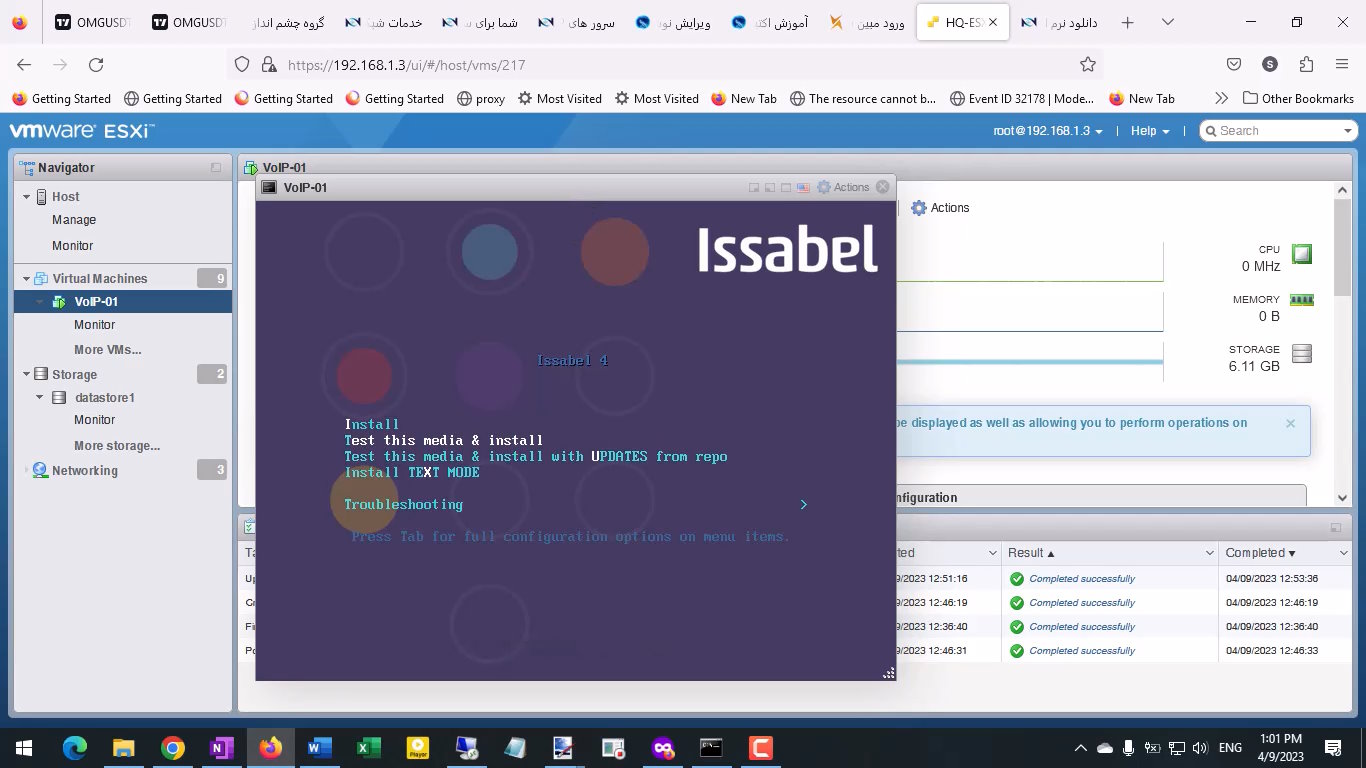Open the Firefox hamburger application menu

(1342, 65)
